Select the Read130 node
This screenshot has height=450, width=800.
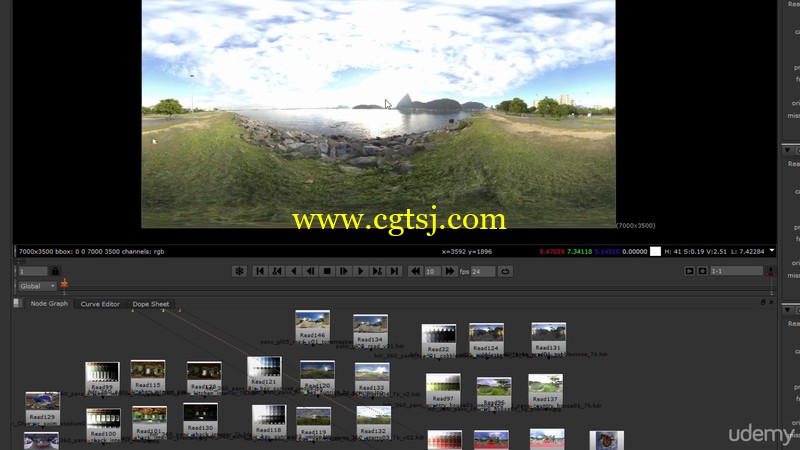(201, 419)
